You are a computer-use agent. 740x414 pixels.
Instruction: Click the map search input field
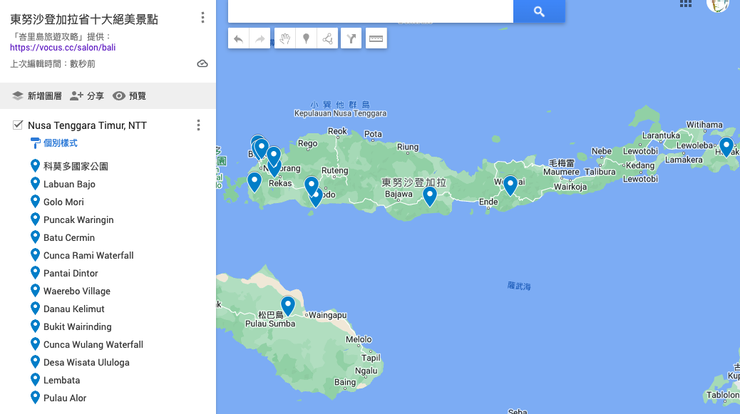pos(370,11)
